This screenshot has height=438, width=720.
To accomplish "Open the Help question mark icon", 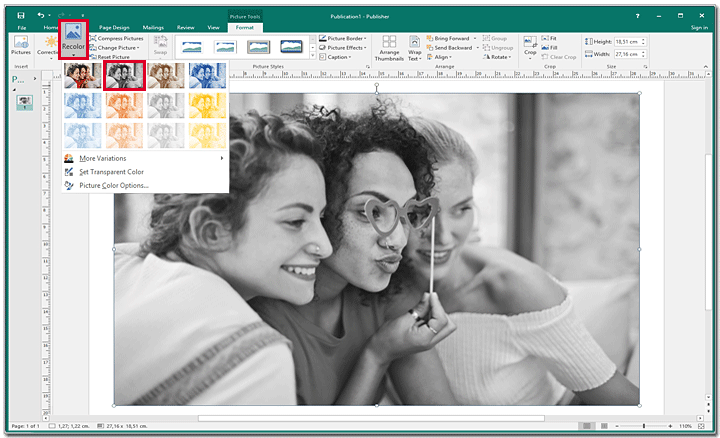I will (x=637, y=16).
